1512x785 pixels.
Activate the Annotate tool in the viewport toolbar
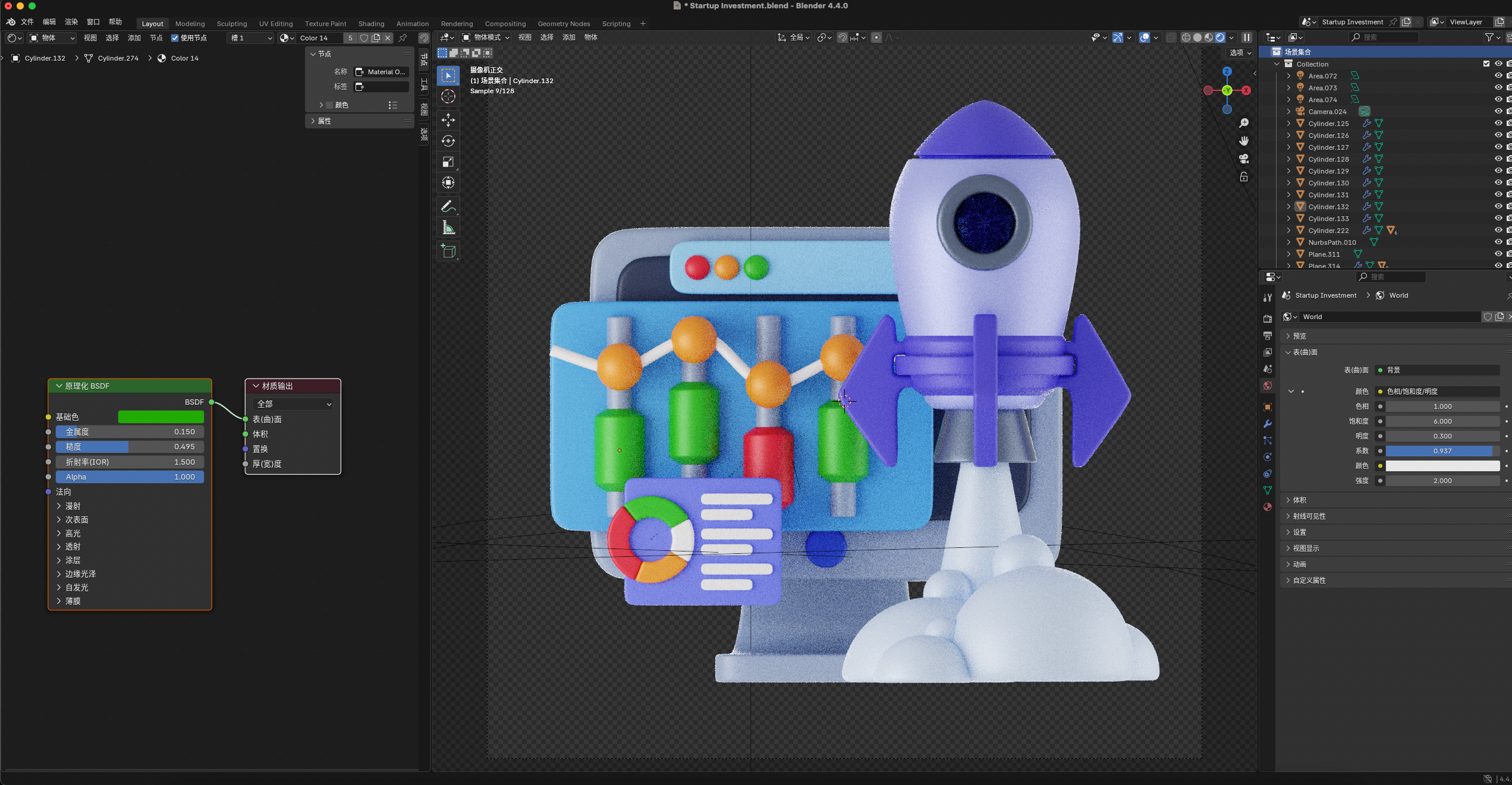(448, 206)
